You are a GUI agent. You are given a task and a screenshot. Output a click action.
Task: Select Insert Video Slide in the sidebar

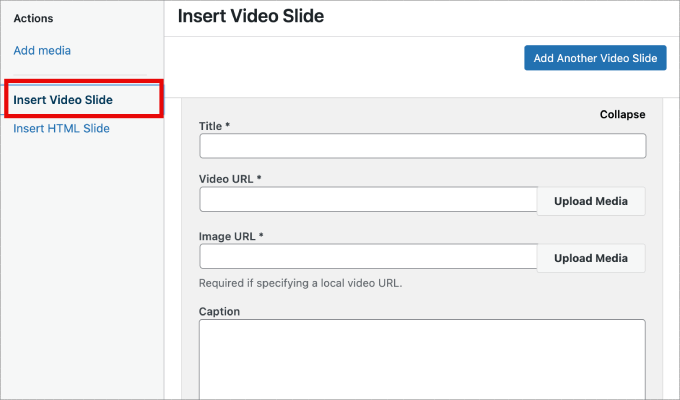tap(63, 100)
